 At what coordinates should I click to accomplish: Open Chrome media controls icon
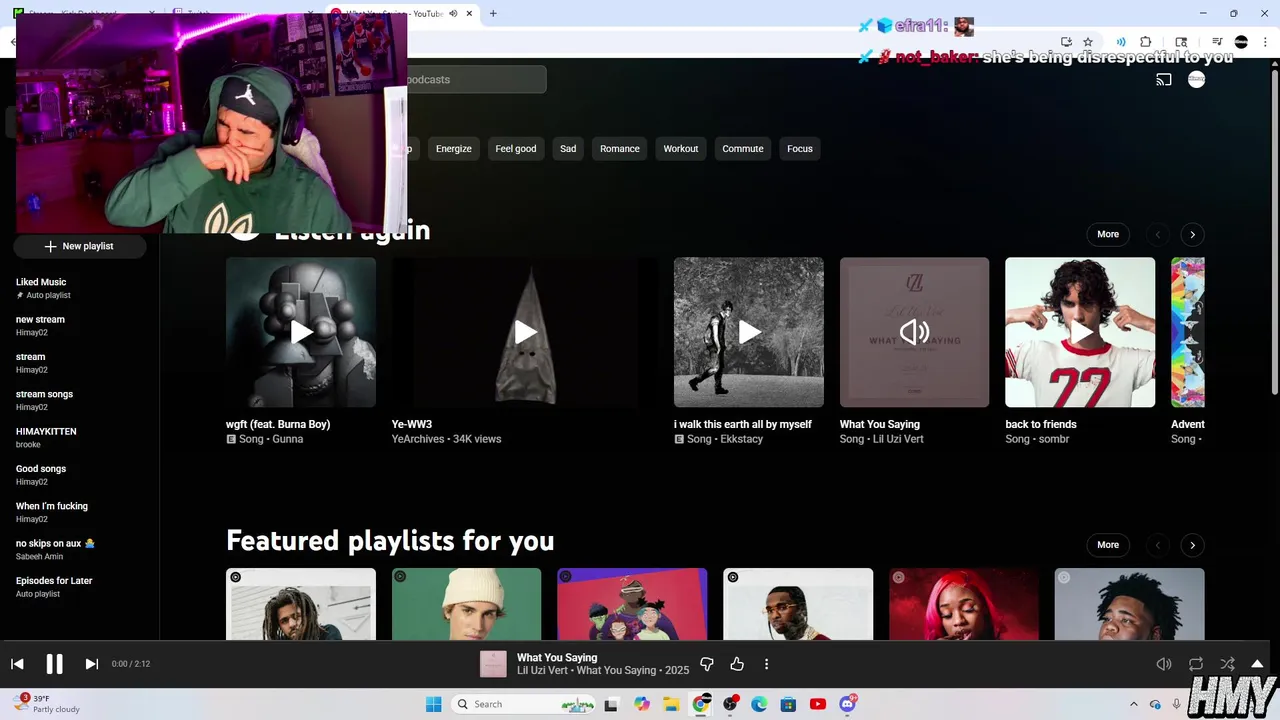(x=1217, y=42)
